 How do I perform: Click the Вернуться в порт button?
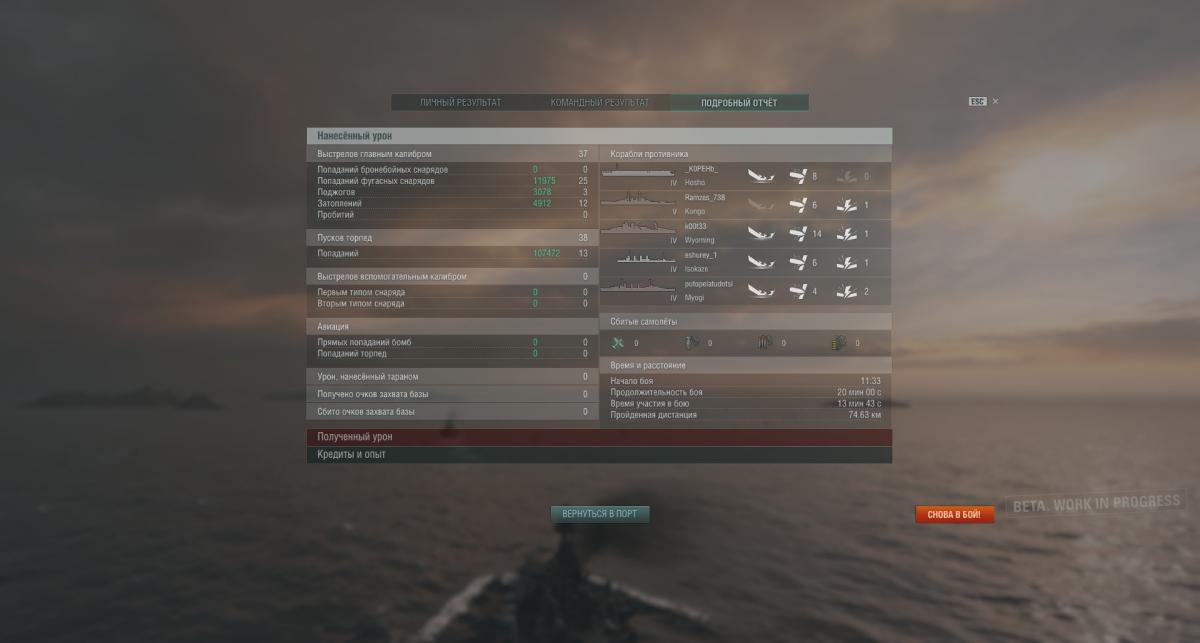pyautogui.click(x=600, y=514)
